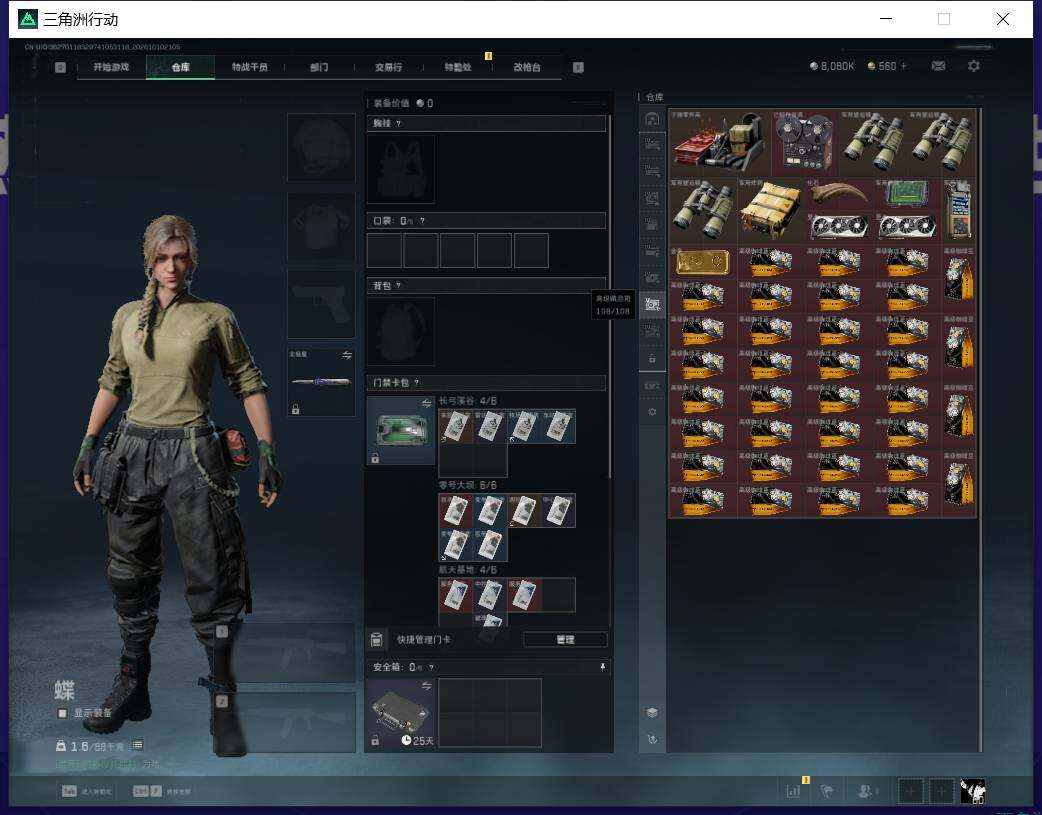Click the equipment panel vertical scrollbar
The width and height of the screenshot is (1042, 815).
(x=609, y=296)
